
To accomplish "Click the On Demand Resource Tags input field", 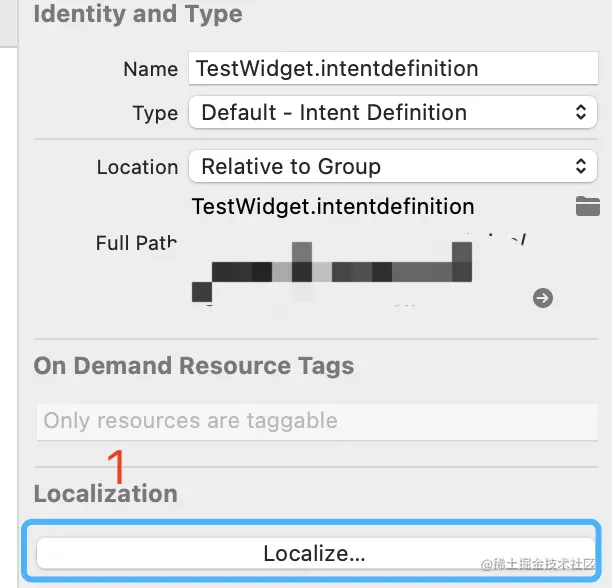I will coord(315,421).
